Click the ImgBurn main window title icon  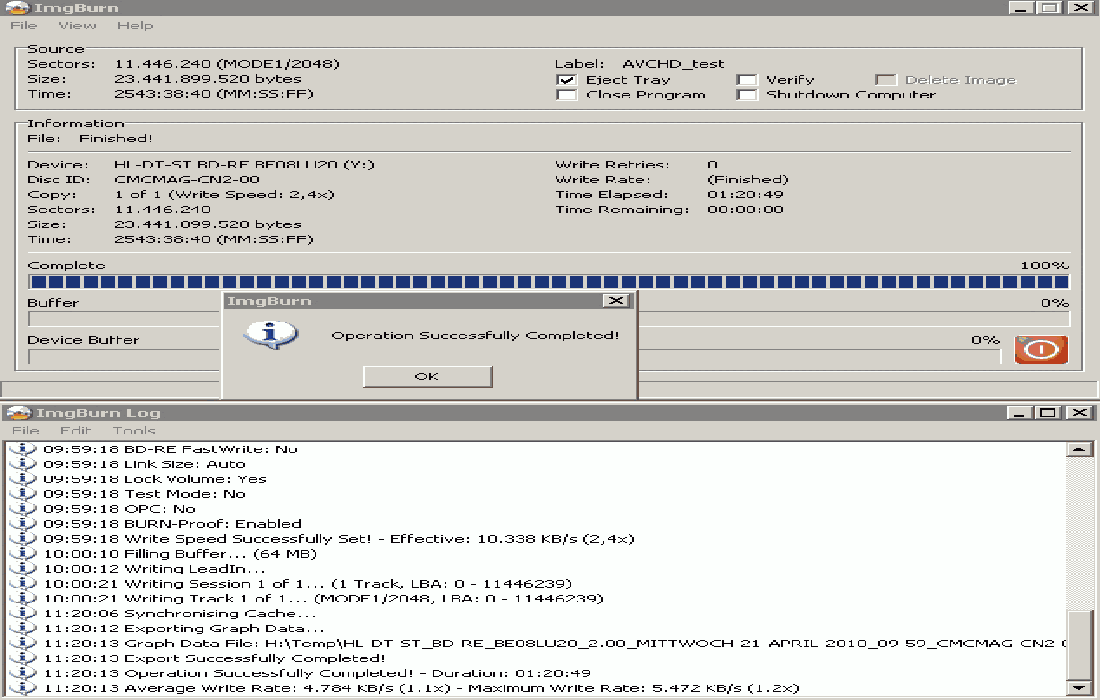coord(13,7)
